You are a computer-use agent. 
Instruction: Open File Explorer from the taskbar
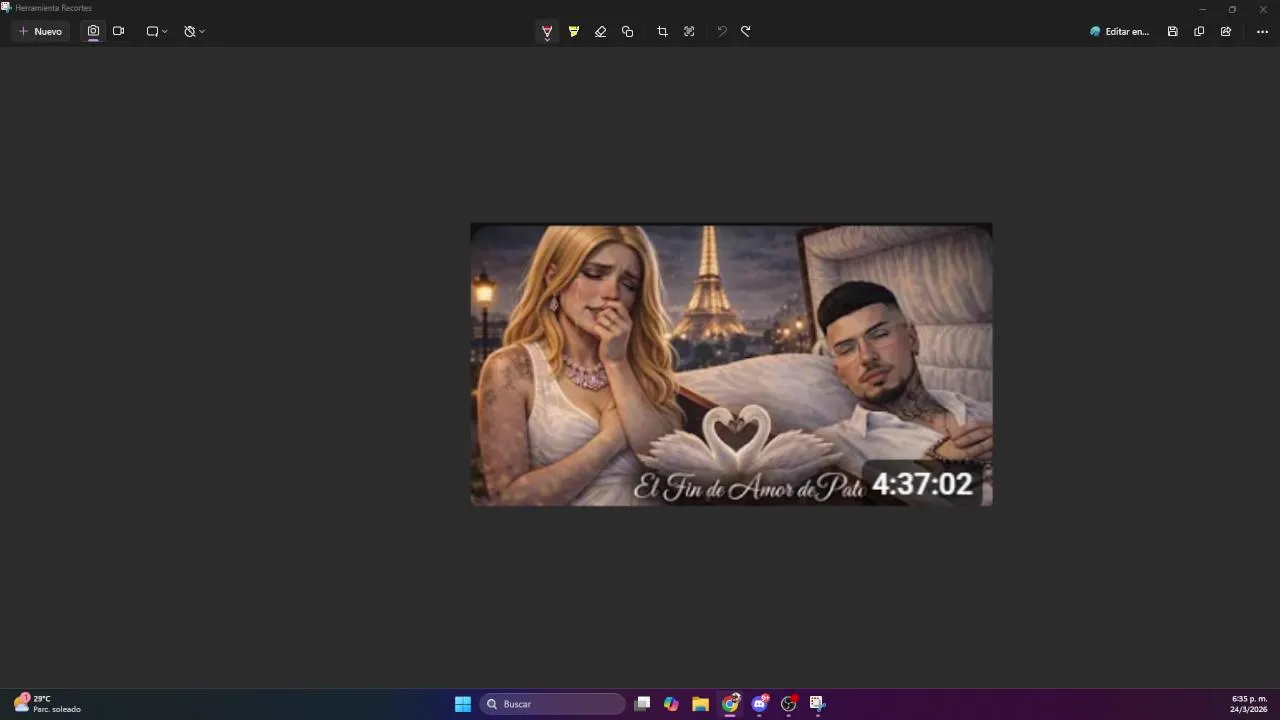700,704
